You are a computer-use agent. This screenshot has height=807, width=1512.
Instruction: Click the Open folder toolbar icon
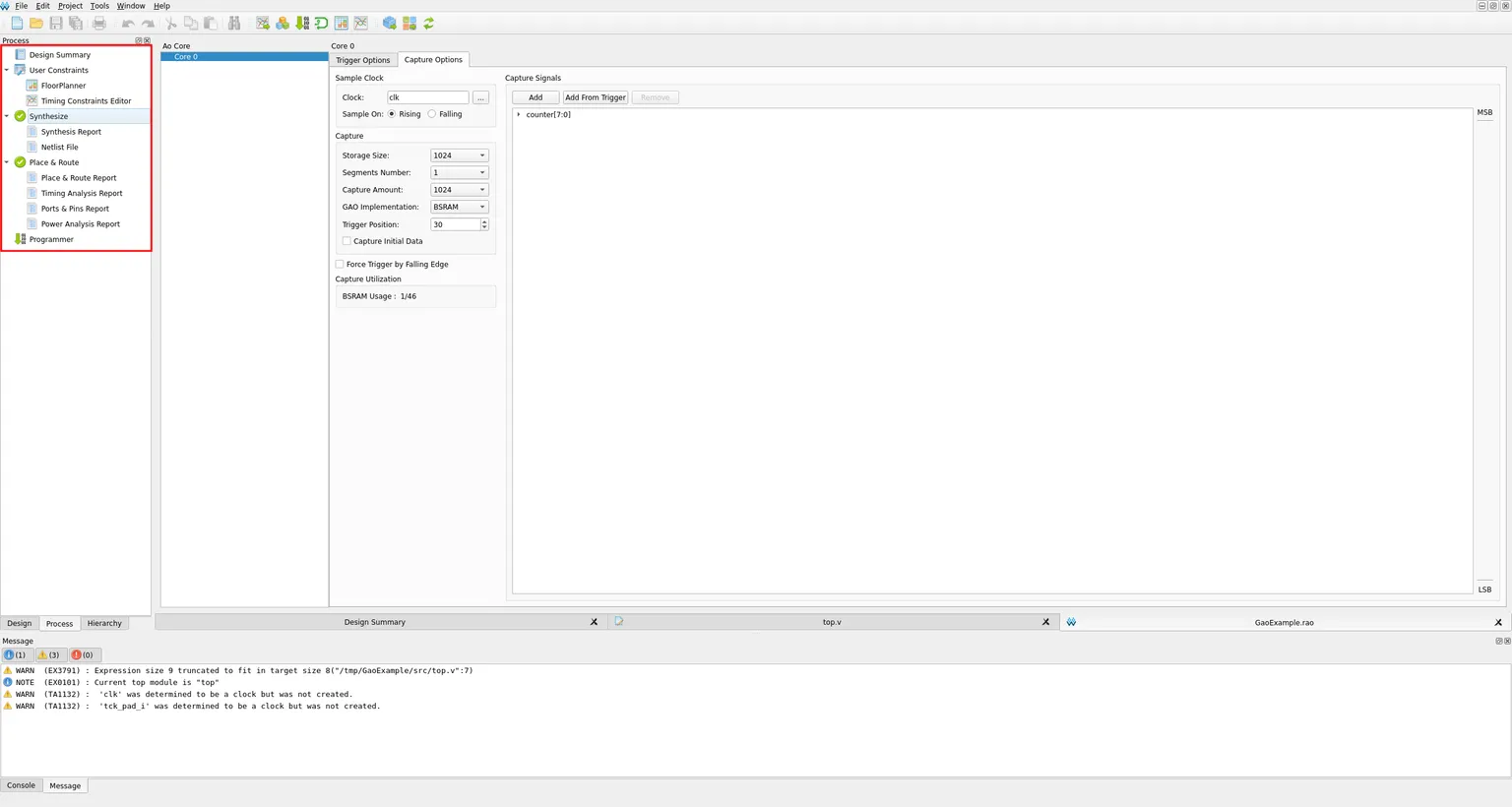point(36,23)
